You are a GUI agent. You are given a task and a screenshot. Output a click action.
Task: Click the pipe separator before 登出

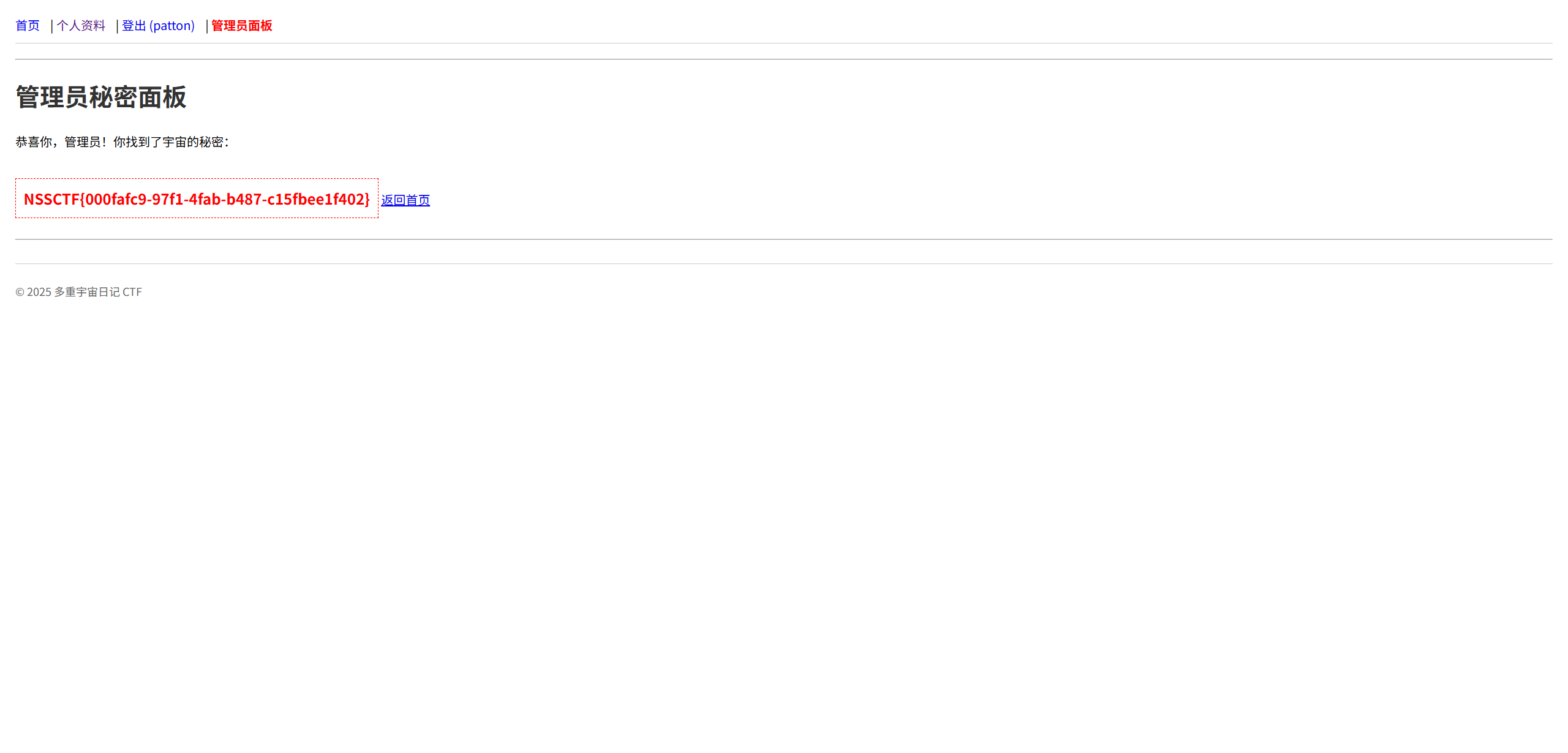coord(117,26)
